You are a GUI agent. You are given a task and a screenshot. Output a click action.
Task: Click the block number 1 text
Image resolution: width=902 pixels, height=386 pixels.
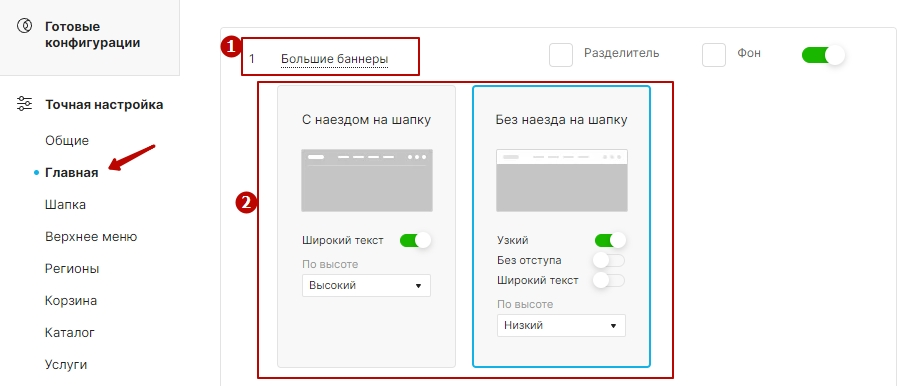[252, 59]
